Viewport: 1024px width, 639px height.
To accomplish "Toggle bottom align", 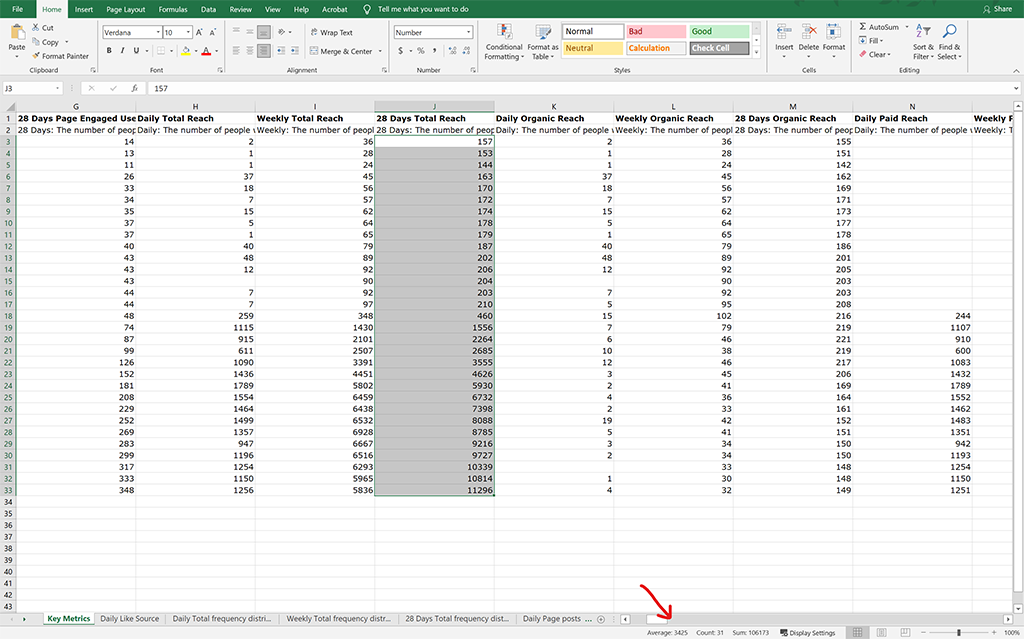I will click(x=263, y=31).
